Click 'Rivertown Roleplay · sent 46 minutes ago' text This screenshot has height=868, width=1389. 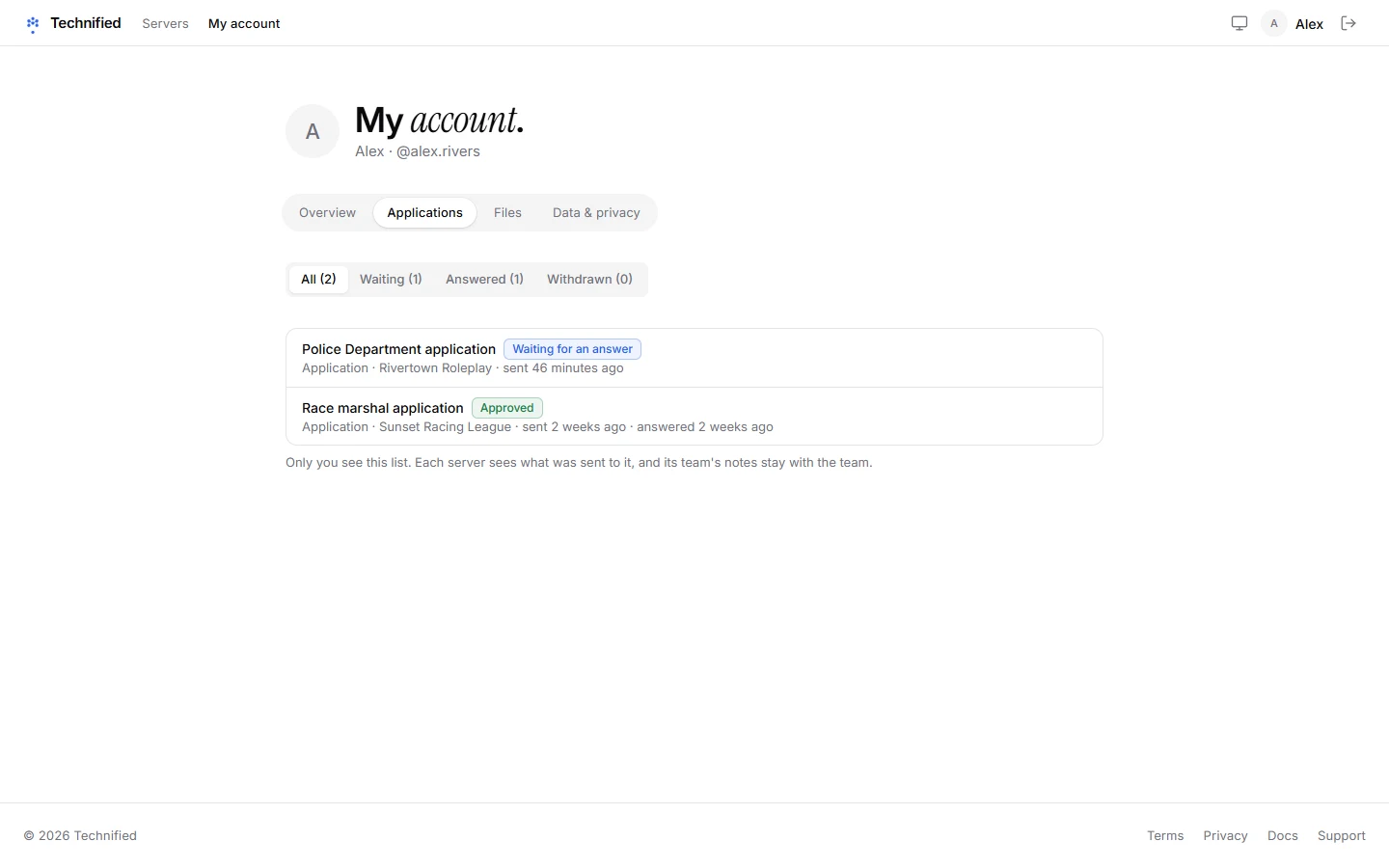502,368
